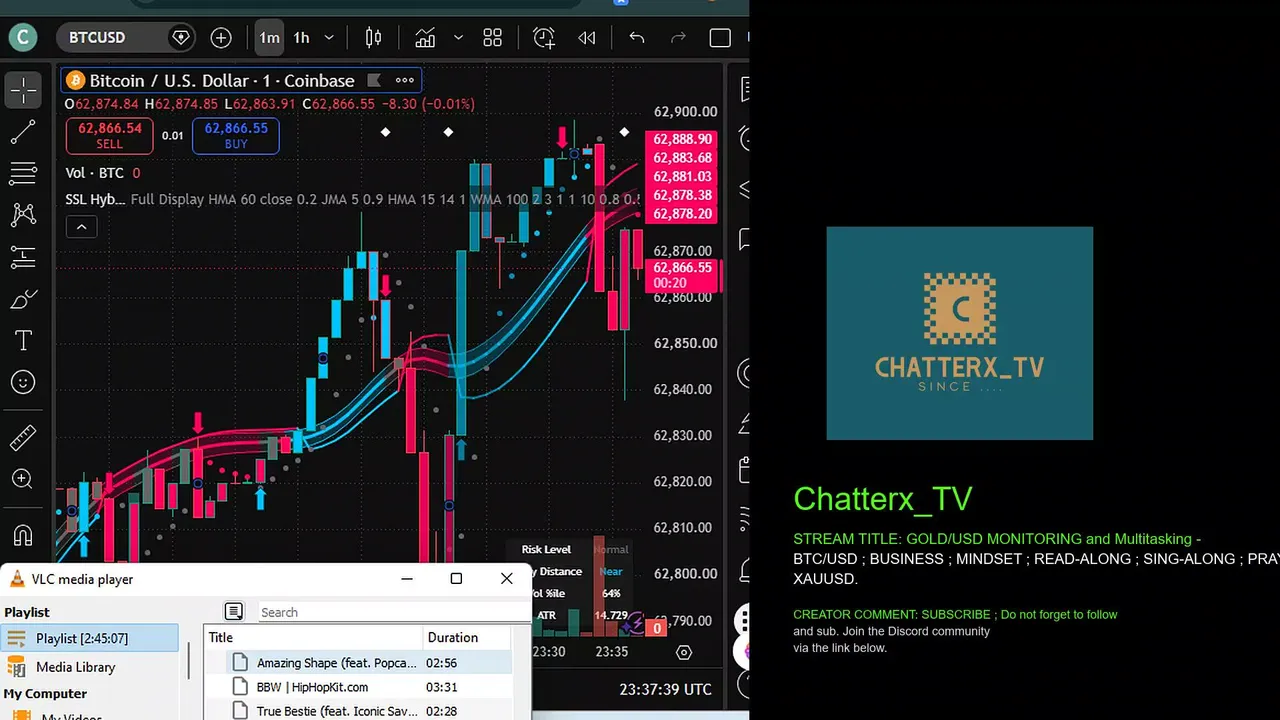Screen dimensions: 1280x720
Task: Select the brush drawing tool
Action: [x=23, y=299]
